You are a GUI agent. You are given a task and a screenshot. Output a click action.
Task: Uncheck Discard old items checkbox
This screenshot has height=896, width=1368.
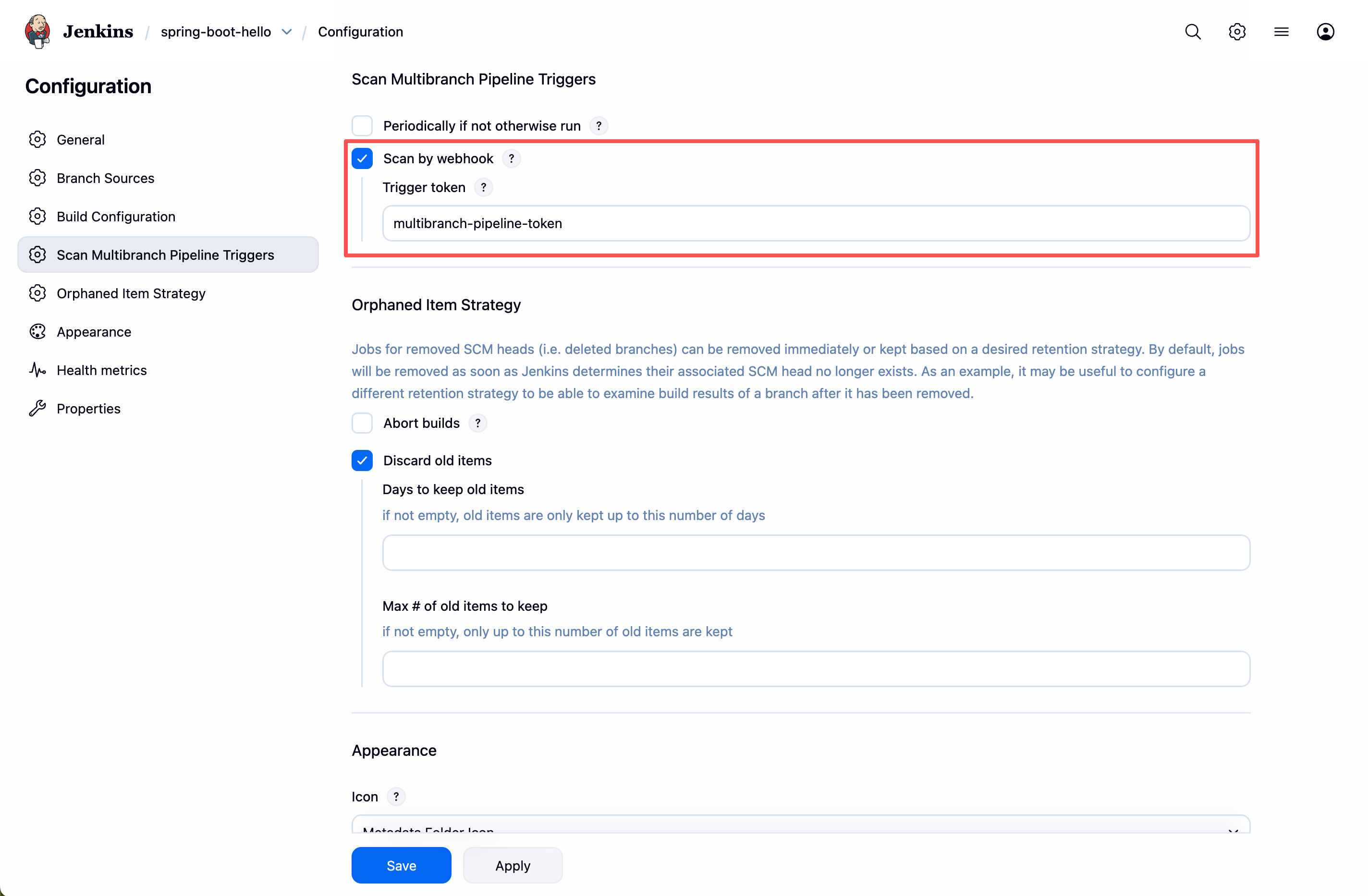[x=362, y=460]
